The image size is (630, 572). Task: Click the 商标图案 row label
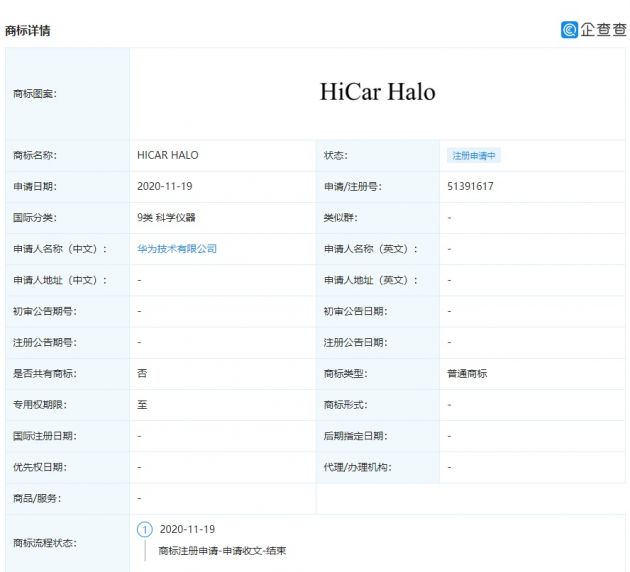(35, 94)
